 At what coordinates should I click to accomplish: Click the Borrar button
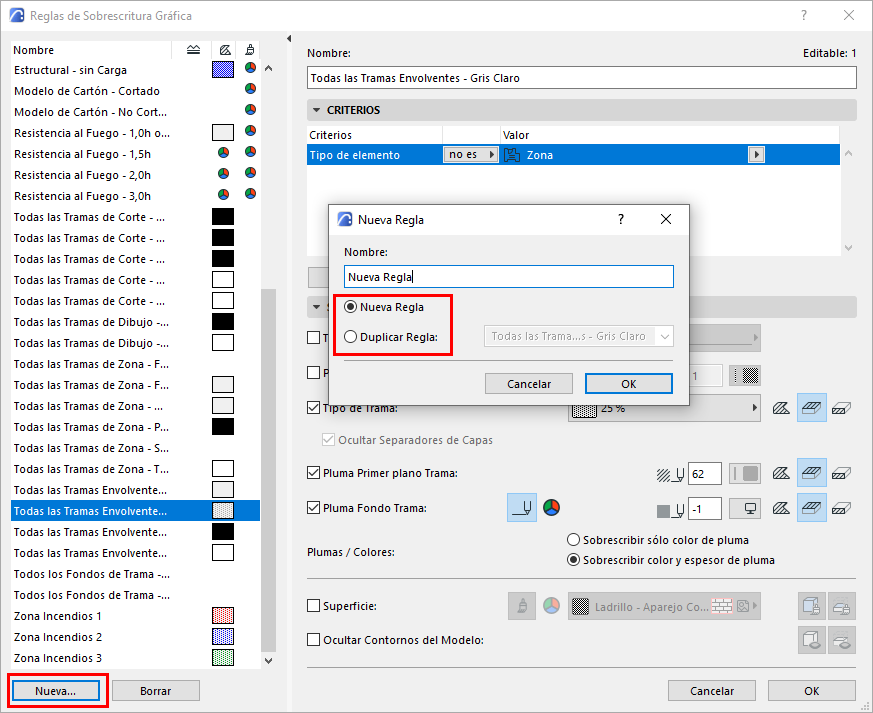coord(155,691)
